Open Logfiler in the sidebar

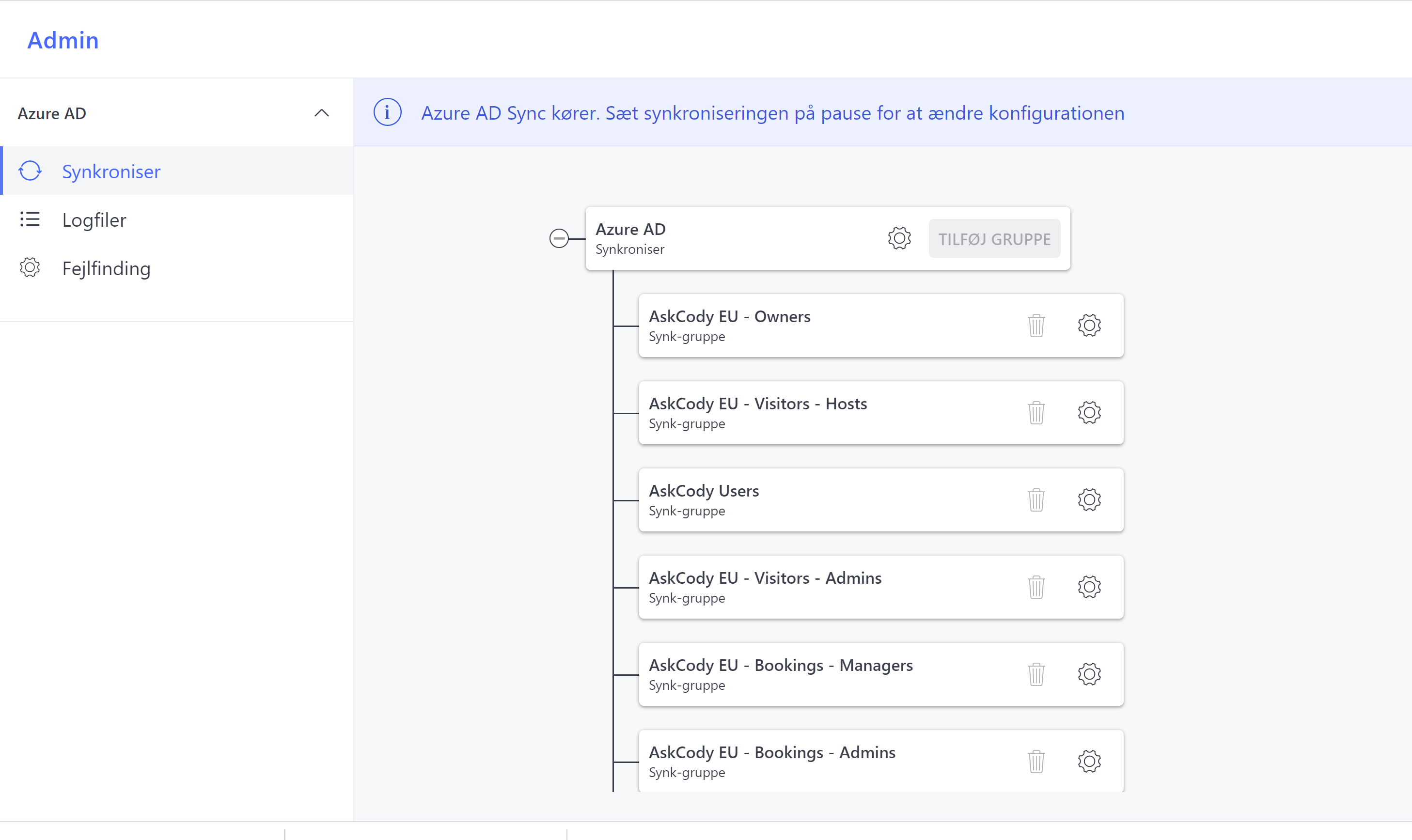(177, 219)
